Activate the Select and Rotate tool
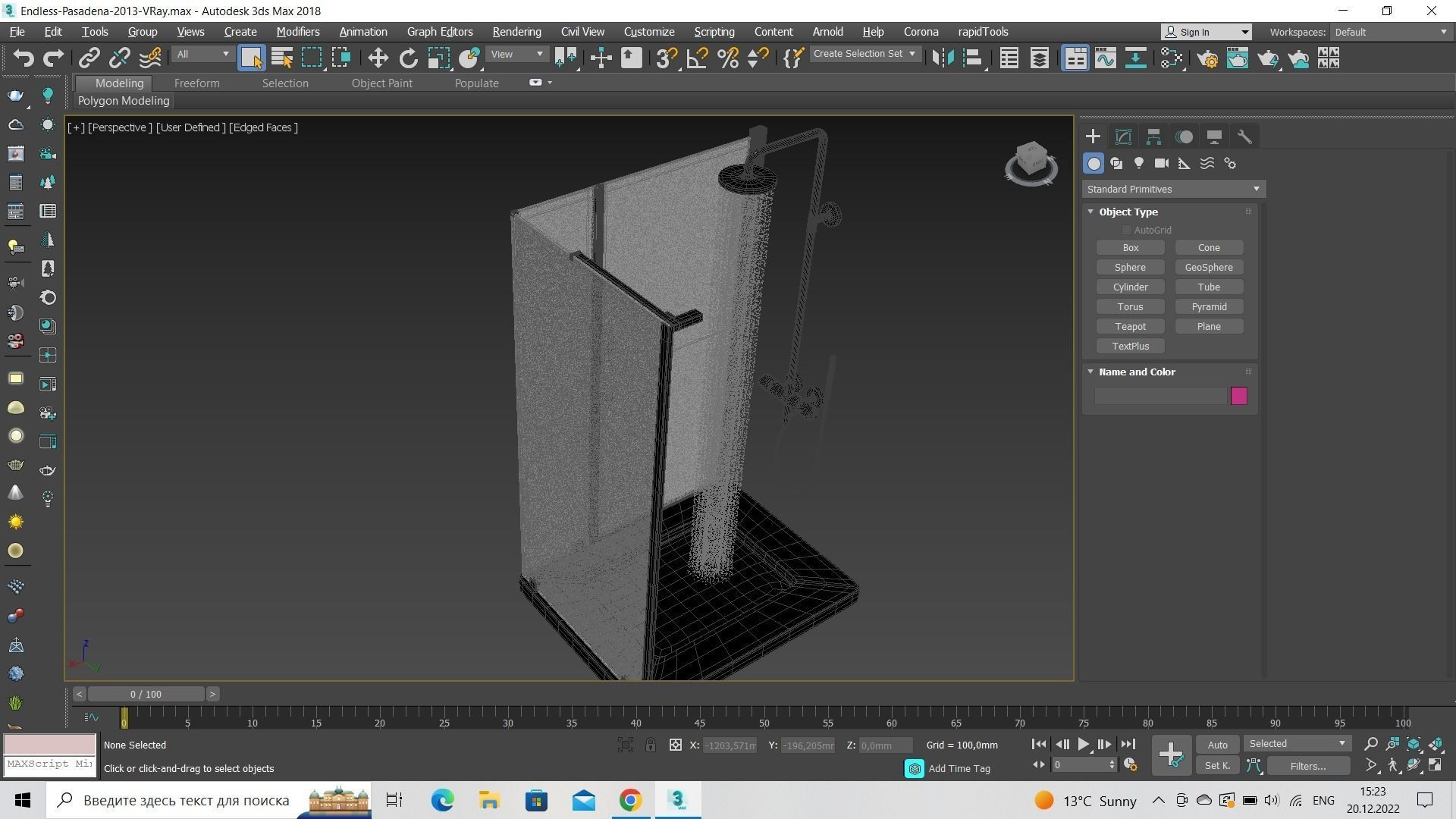The width and height of the screenshot is (1456, 819). (x=408, y=58)
